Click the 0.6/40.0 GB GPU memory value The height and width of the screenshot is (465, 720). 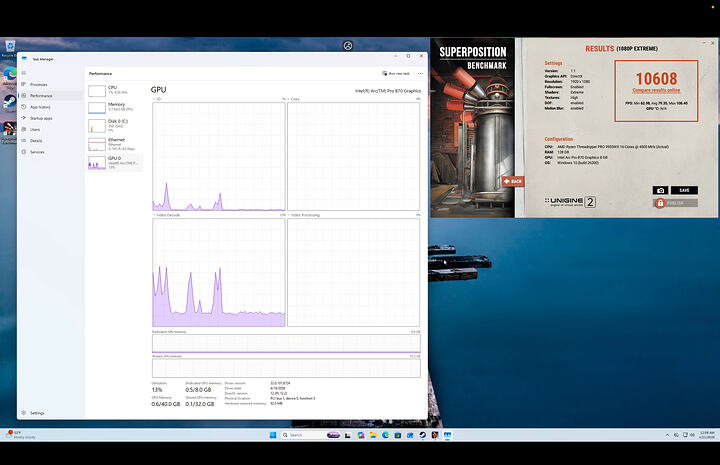166,404
